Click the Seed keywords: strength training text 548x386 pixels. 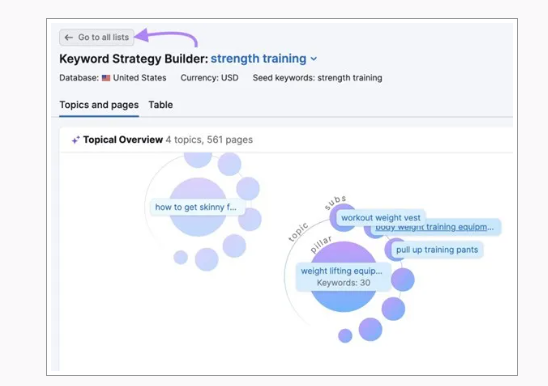pyautogui.click(x=317, y=78)
